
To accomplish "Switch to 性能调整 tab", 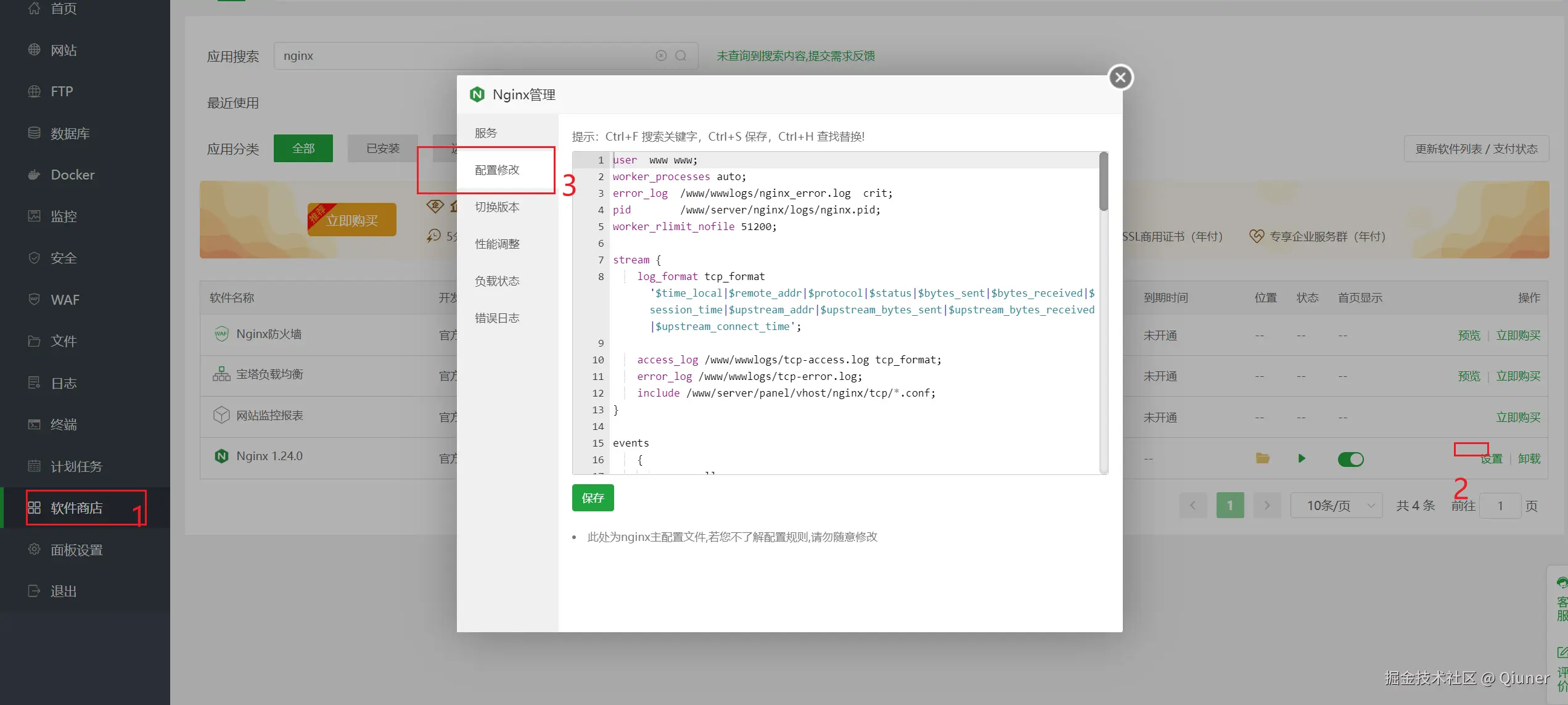I will (497, 244).
